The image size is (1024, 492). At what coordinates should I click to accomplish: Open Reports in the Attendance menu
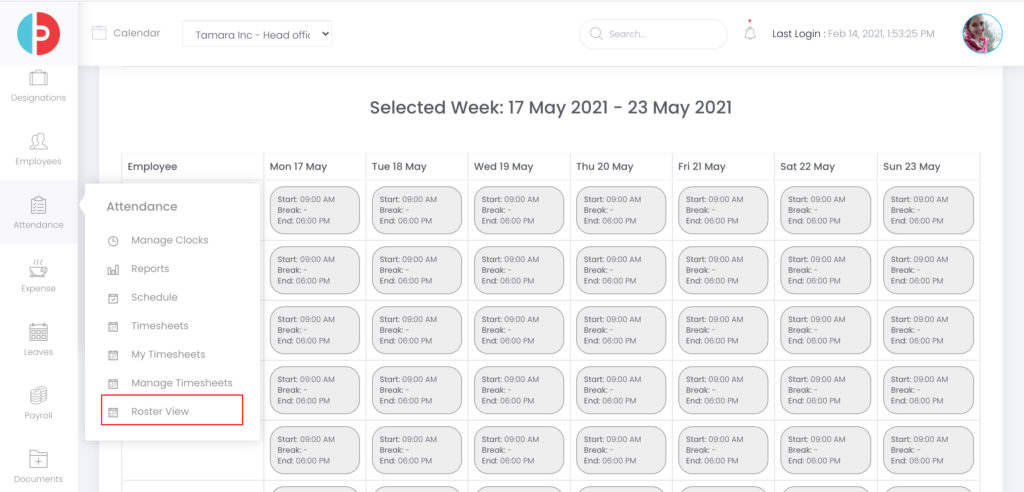tap(150, 269)
